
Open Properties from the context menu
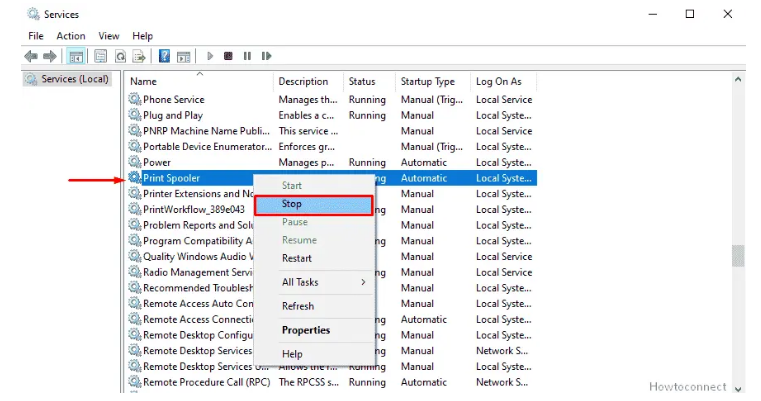pyautogui.click(x=314, y=330)
